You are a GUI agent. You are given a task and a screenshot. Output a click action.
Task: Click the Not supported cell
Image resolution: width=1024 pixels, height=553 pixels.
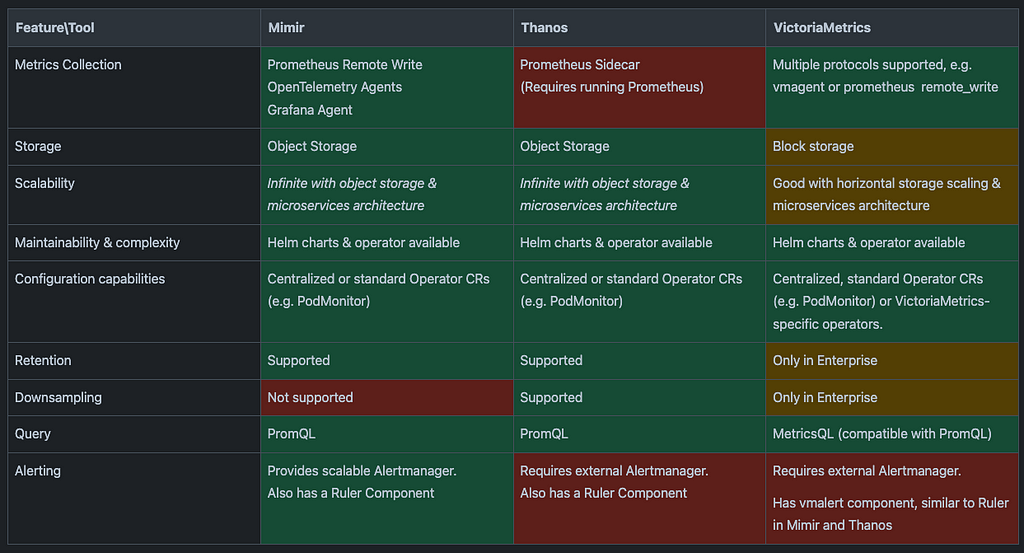(387, 398)
